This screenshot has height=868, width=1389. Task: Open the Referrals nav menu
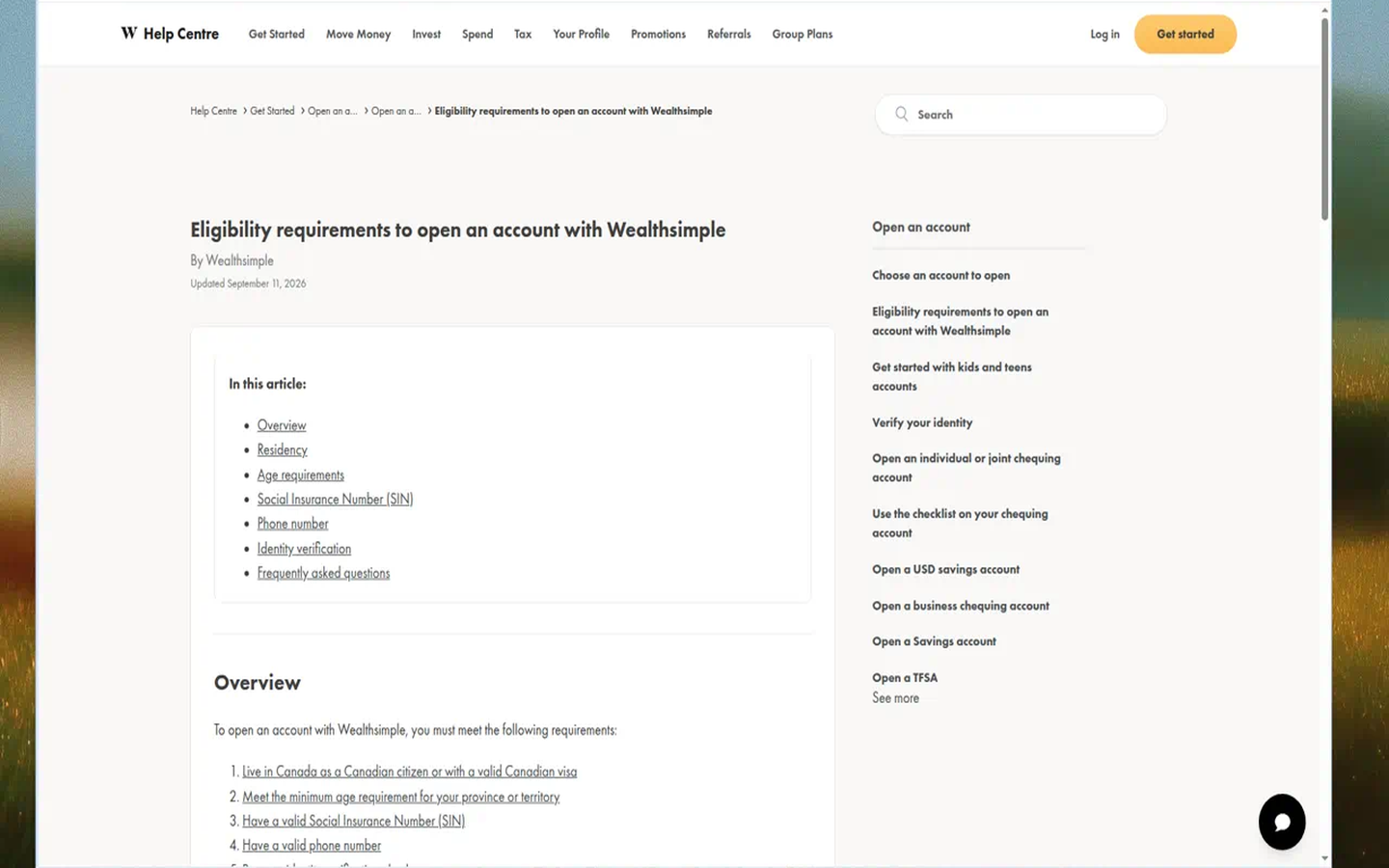pos(728,34)
